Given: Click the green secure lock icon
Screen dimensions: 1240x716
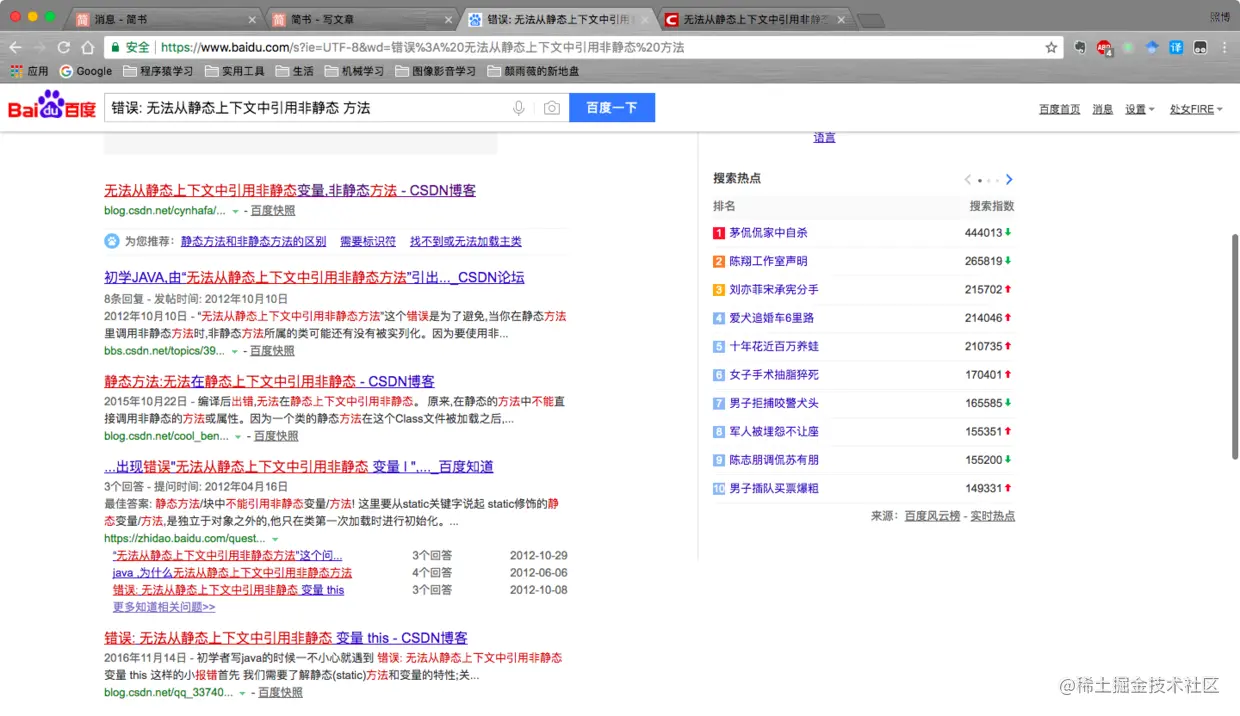Looking at the screenshot, I should point(116,47).
